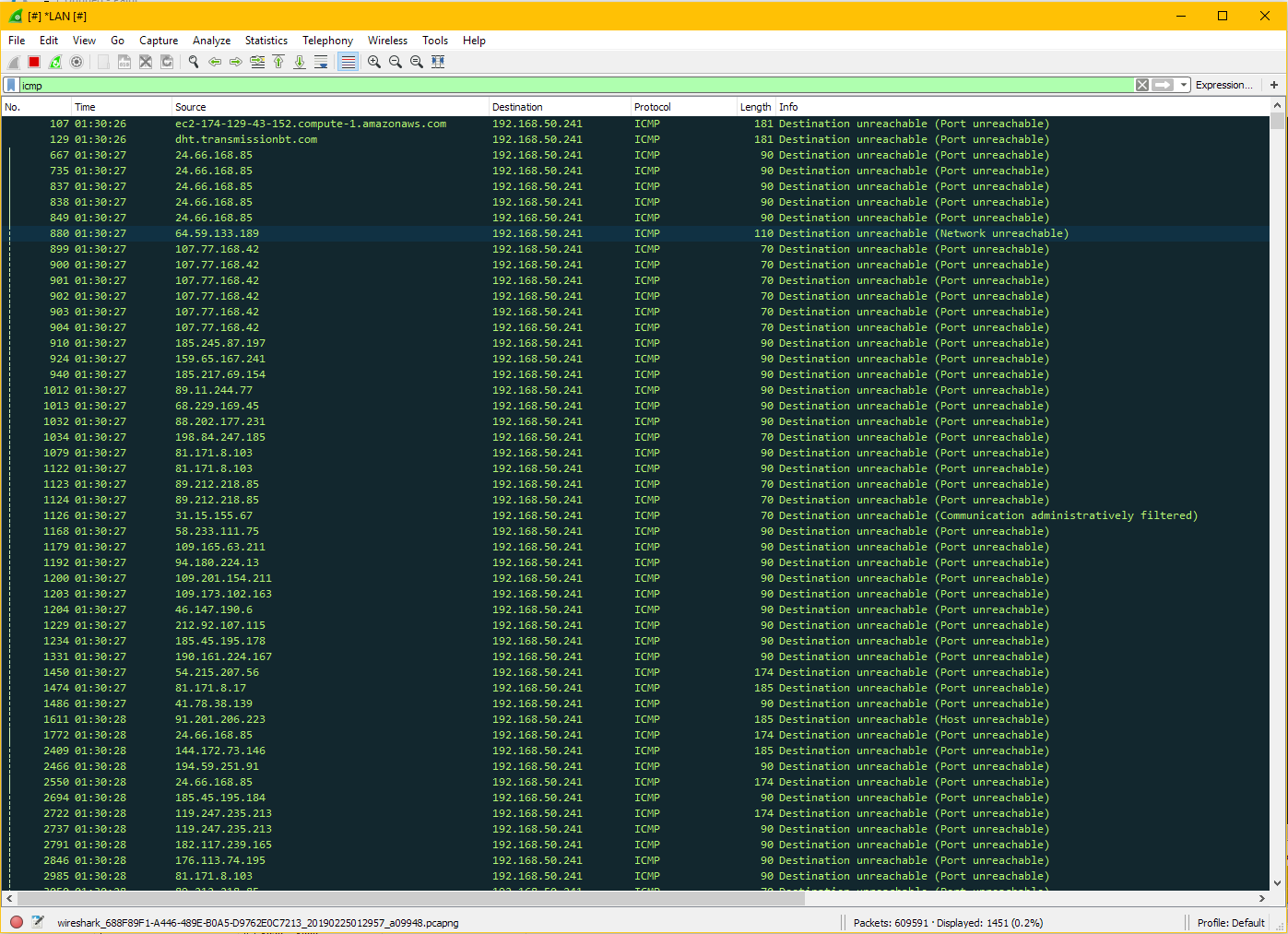Open capture options gear icon
Screen dimensions: 1288x934
coord(77,62)
